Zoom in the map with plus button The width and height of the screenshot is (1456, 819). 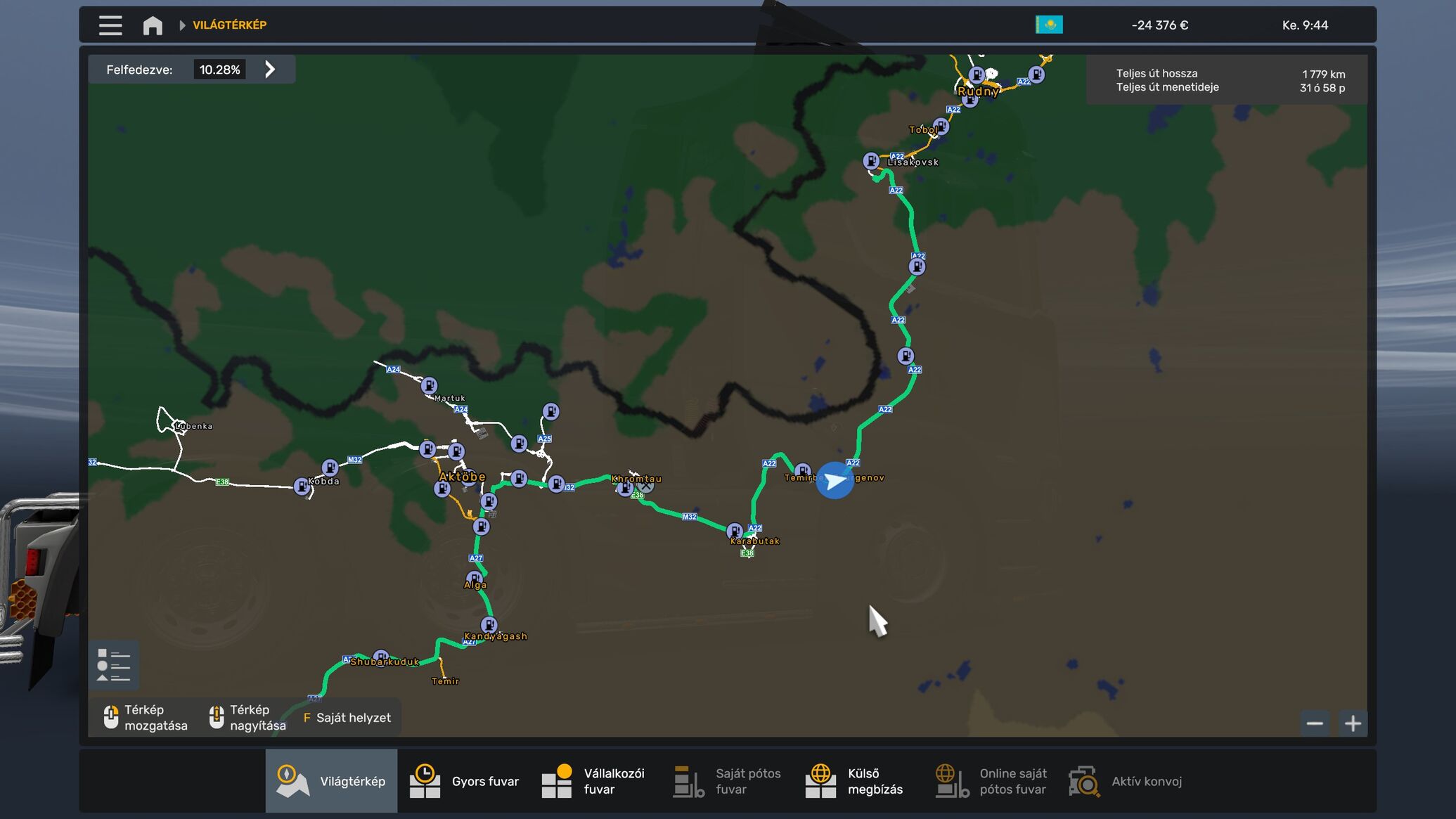(1353, 723)
